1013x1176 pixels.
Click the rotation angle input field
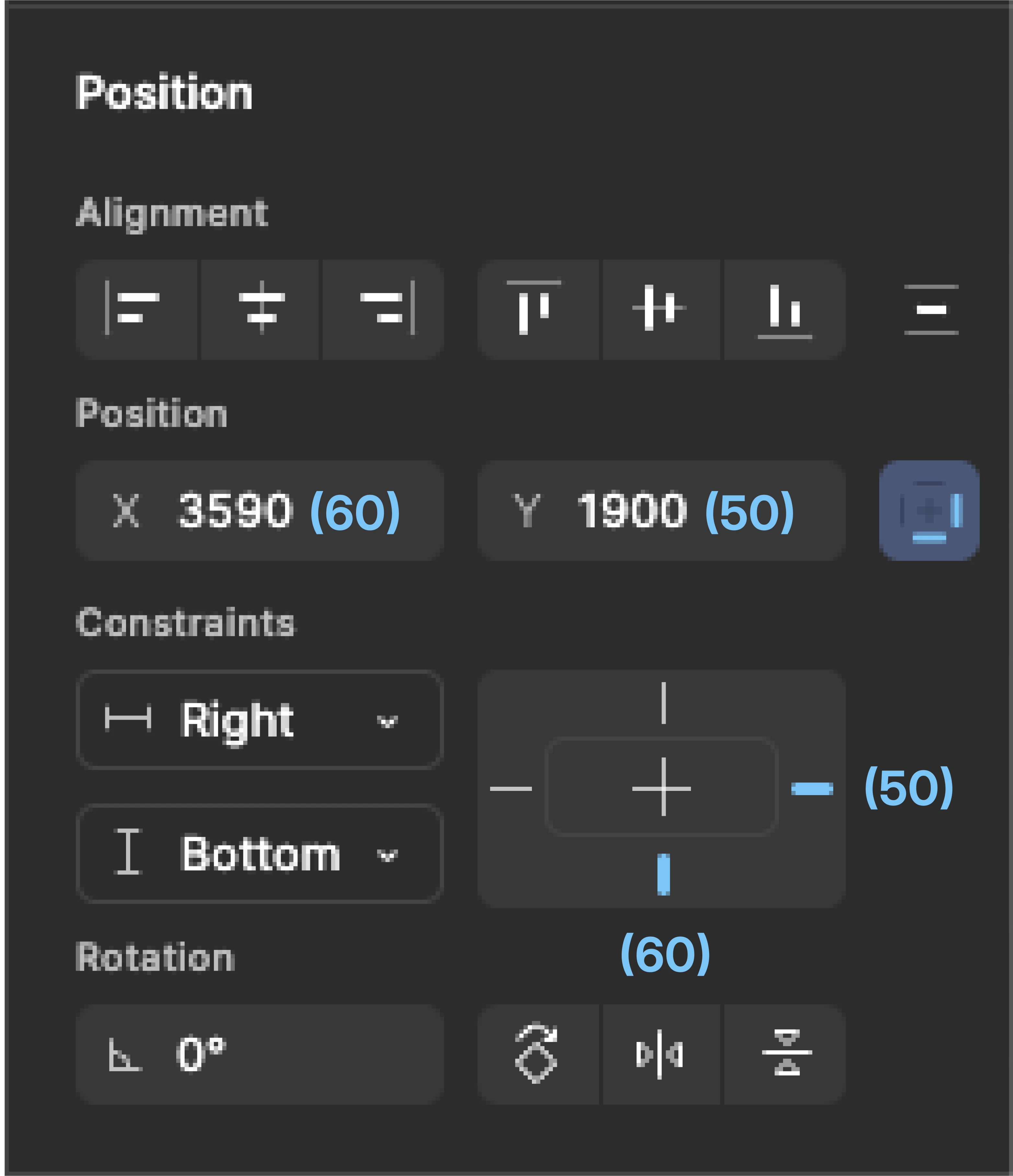coord(260,1055)
